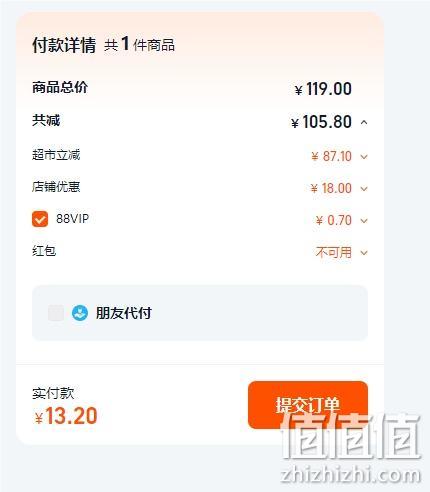Click the ¥87.10 supermarket discount amount

(331, 156)
